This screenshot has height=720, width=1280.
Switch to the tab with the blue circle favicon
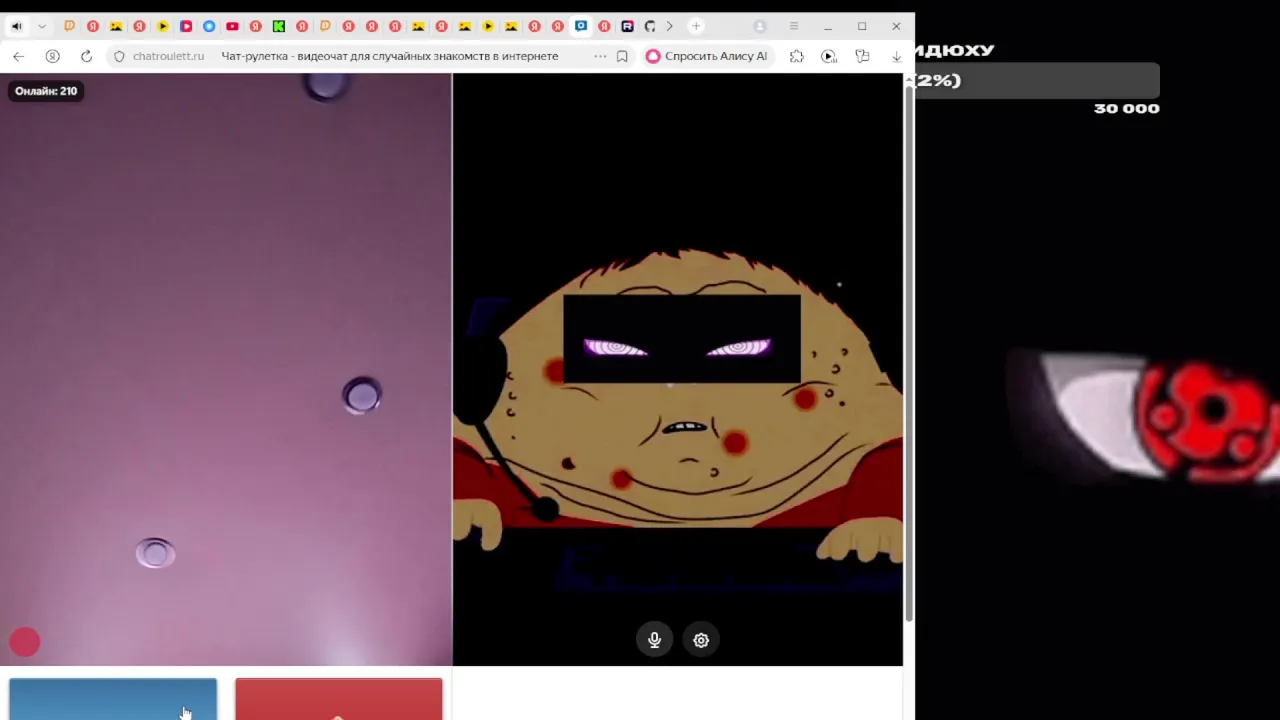[209, 26]
